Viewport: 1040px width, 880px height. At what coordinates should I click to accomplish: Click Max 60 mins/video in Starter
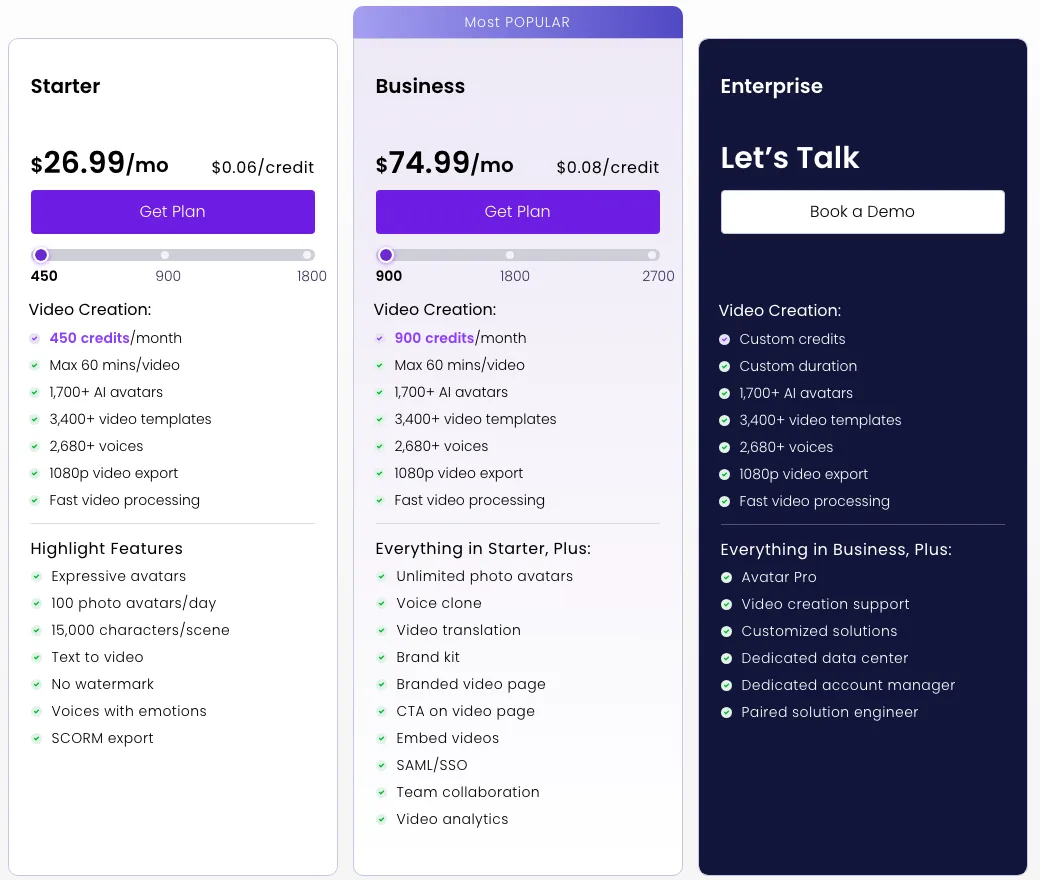pos(114,365)
